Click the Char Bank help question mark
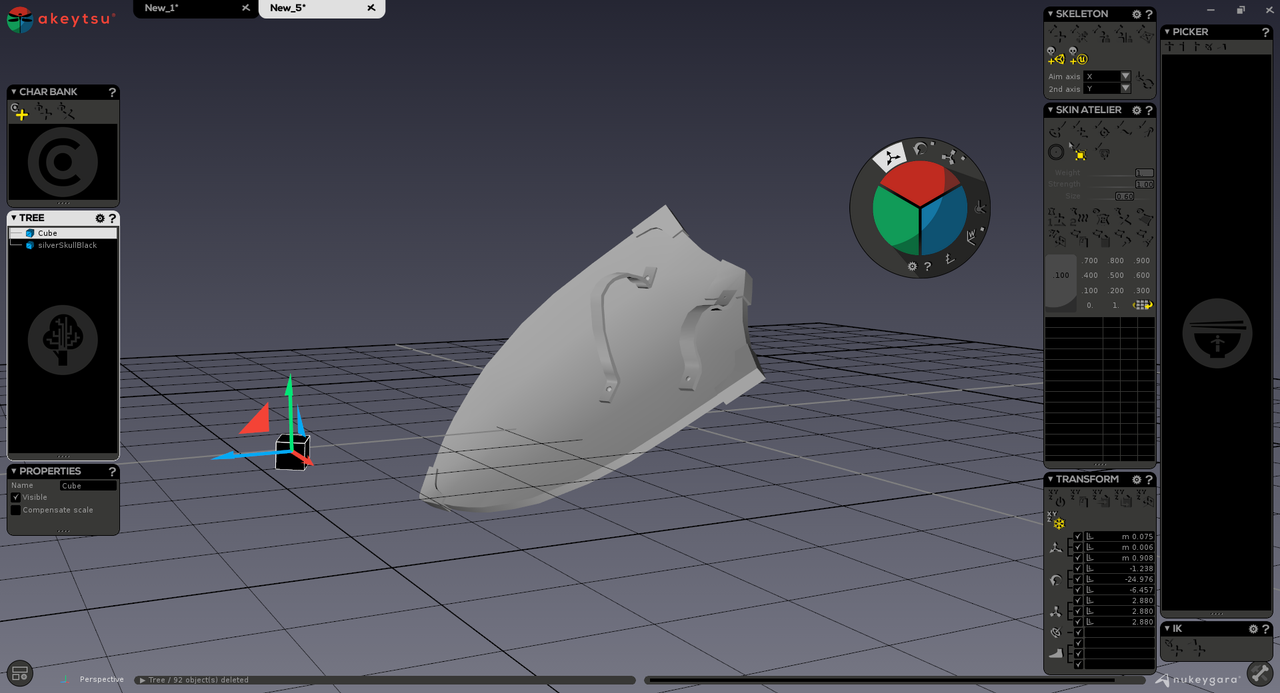Viewport: 1280px width, 693px height. coord(112,92)
